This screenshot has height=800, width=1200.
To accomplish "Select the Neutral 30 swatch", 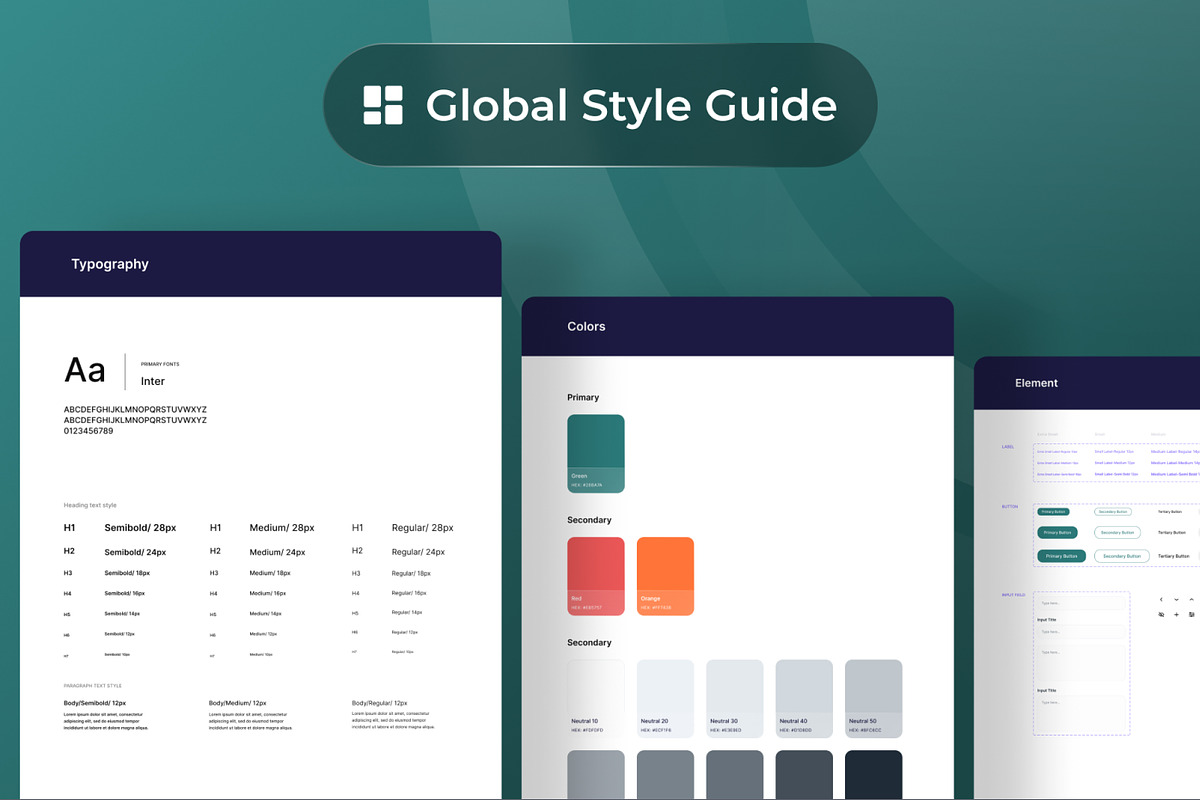I will 735,699.
